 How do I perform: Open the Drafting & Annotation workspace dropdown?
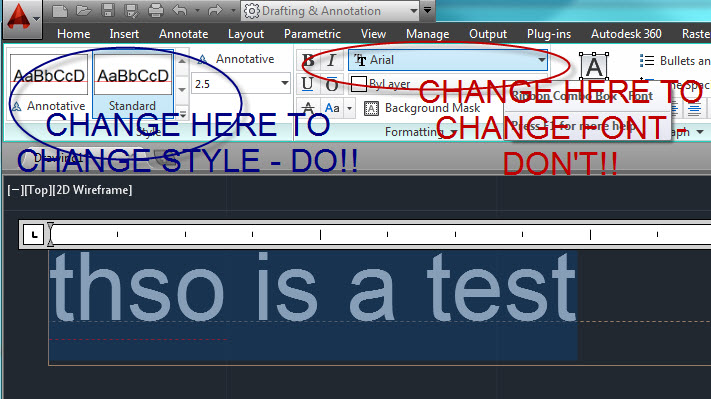tap(331, 10)
